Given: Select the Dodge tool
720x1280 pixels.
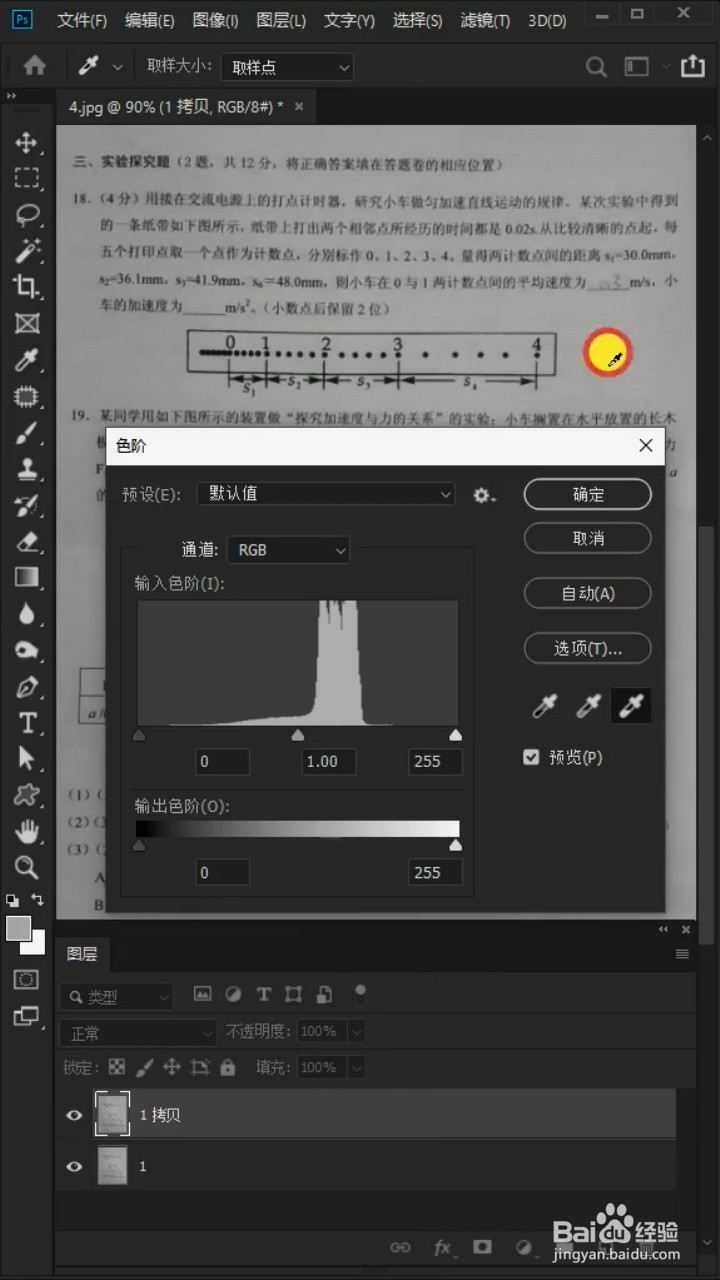Looking at the screenshot, I should [x=26, y=650].
